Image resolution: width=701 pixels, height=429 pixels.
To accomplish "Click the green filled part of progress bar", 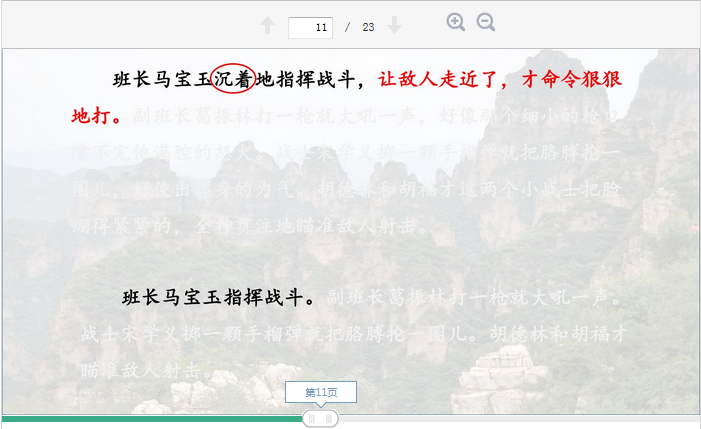I will click(x=152, y=419).
